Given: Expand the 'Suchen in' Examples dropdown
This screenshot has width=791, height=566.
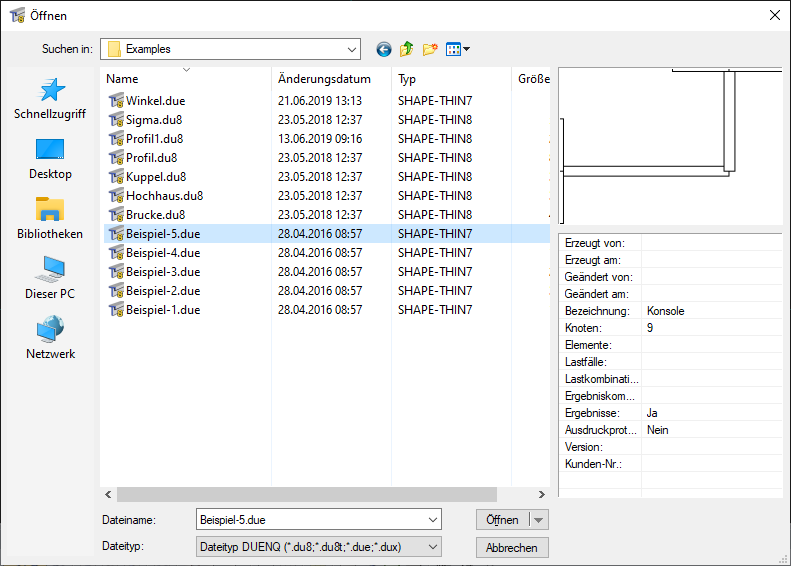Looking at the screenshot, I should coord(352,49).
